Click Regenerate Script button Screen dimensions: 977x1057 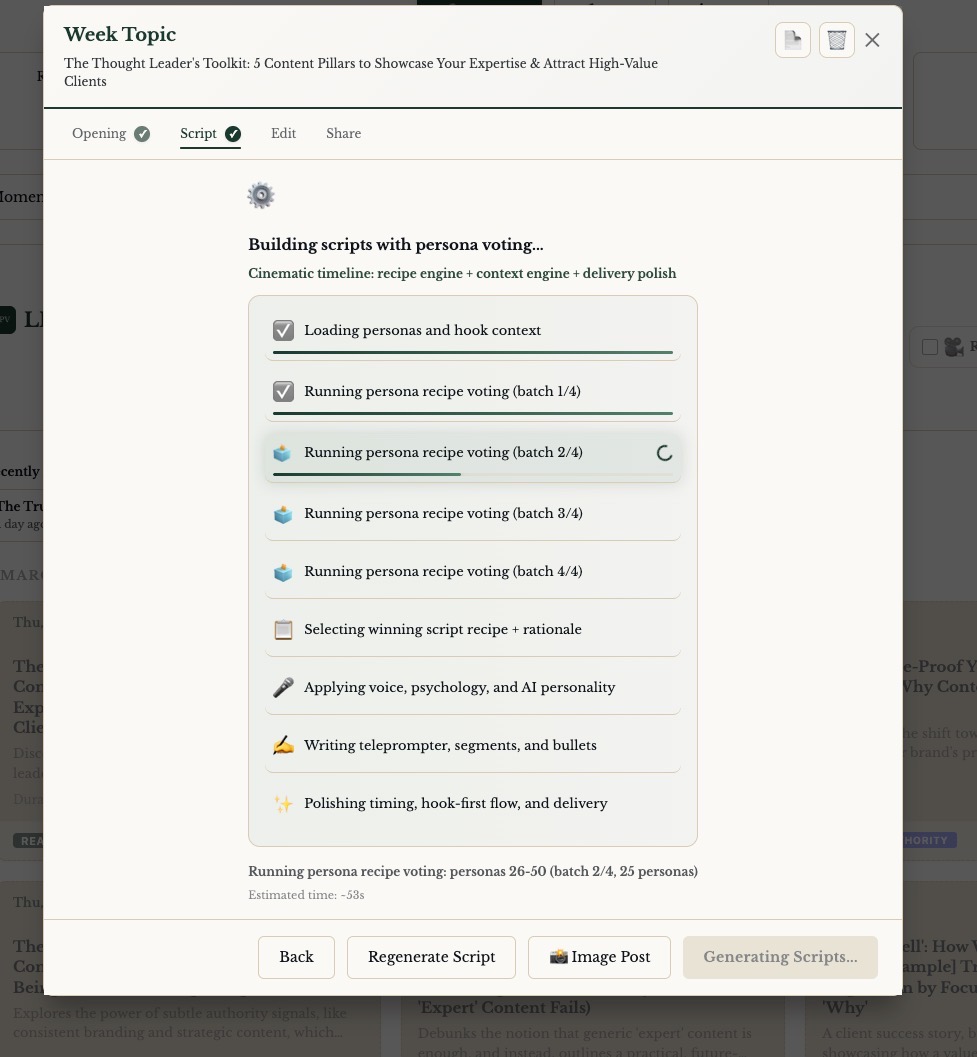[431, 957]
